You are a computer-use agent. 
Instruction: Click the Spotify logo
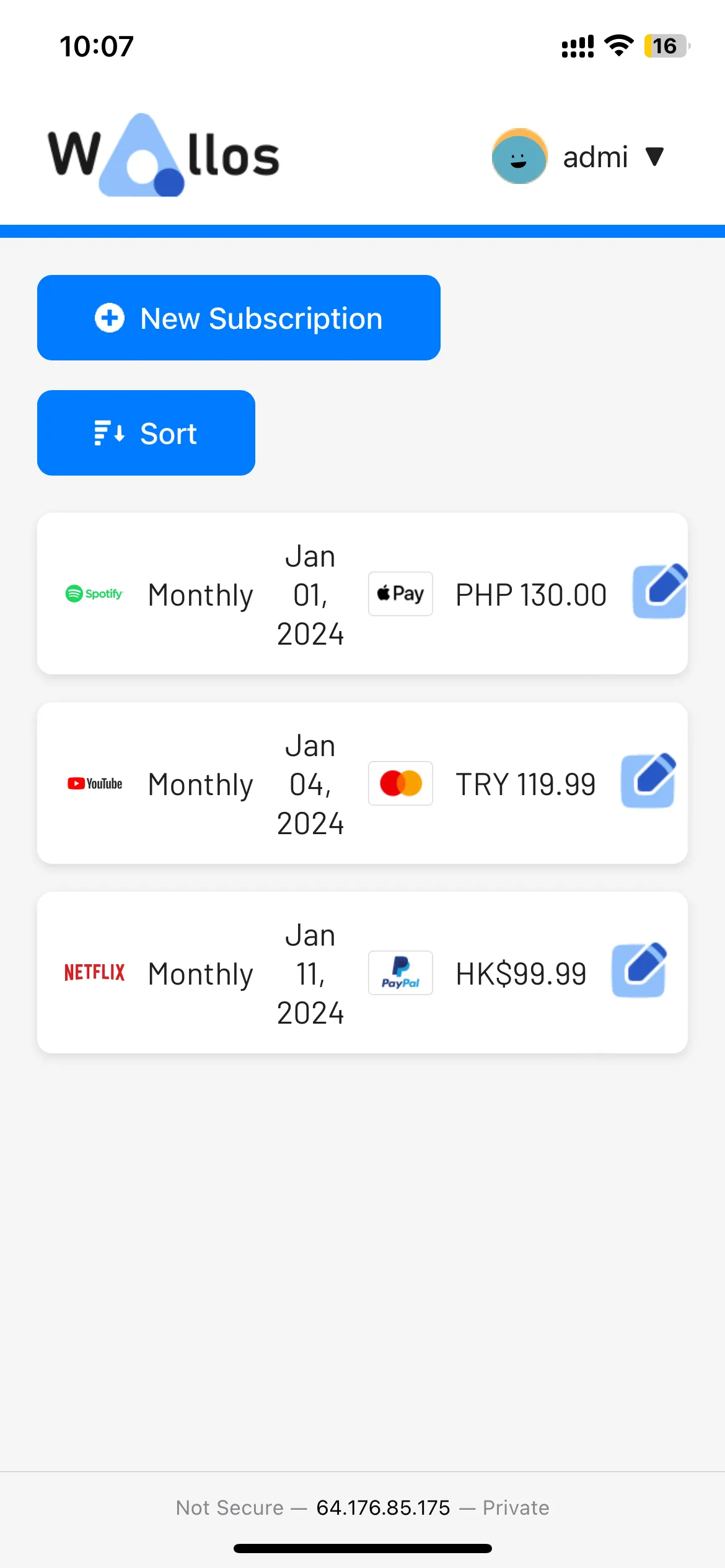point(94,593)
